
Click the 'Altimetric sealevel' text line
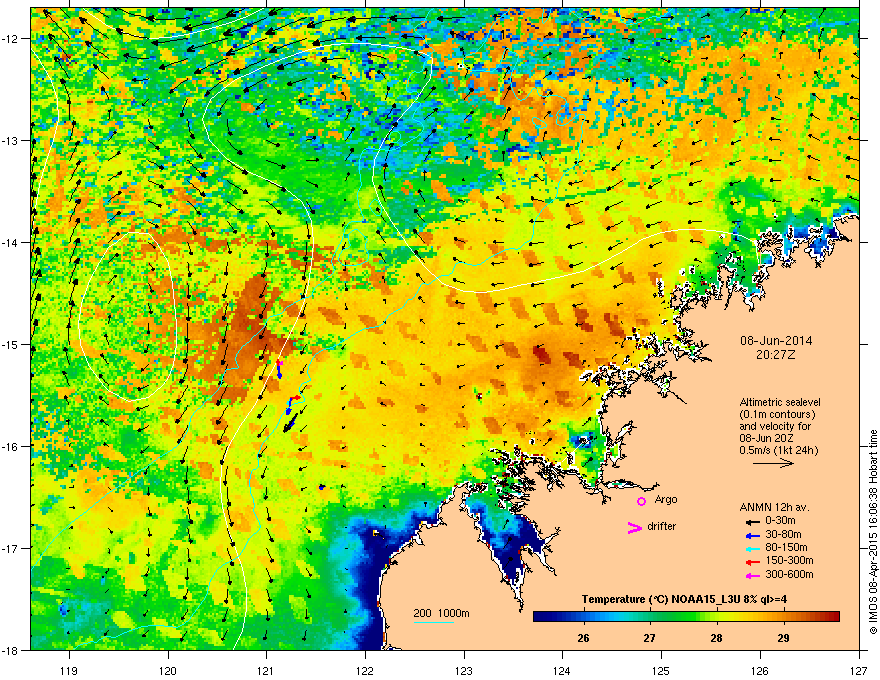[x=780, y=402]
